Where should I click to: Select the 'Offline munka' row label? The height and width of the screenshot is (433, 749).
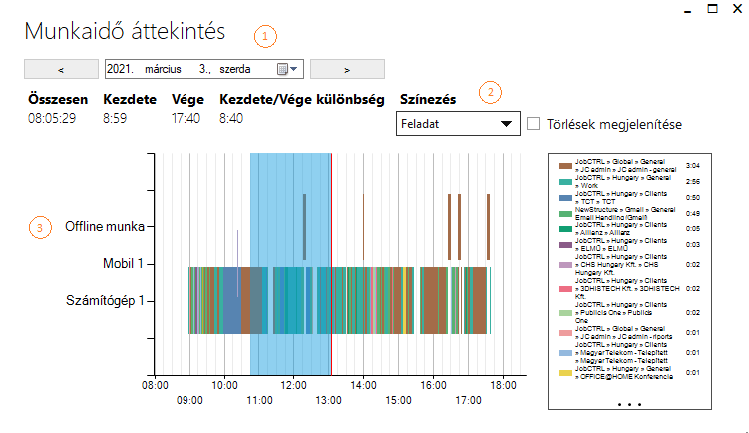coord(105,227)
